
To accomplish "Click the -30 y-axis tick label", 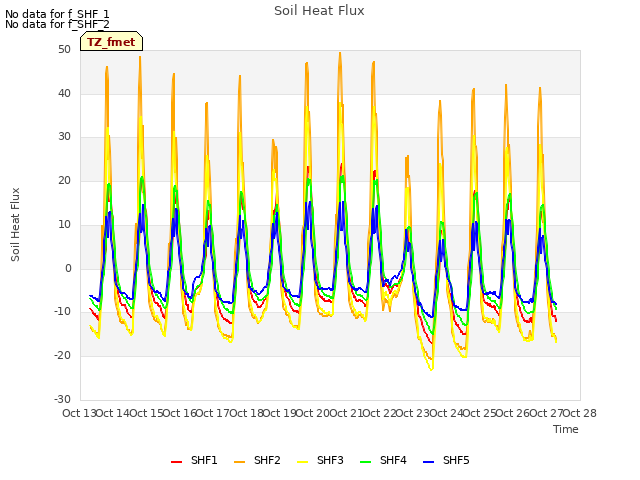I will click(62, 399).
